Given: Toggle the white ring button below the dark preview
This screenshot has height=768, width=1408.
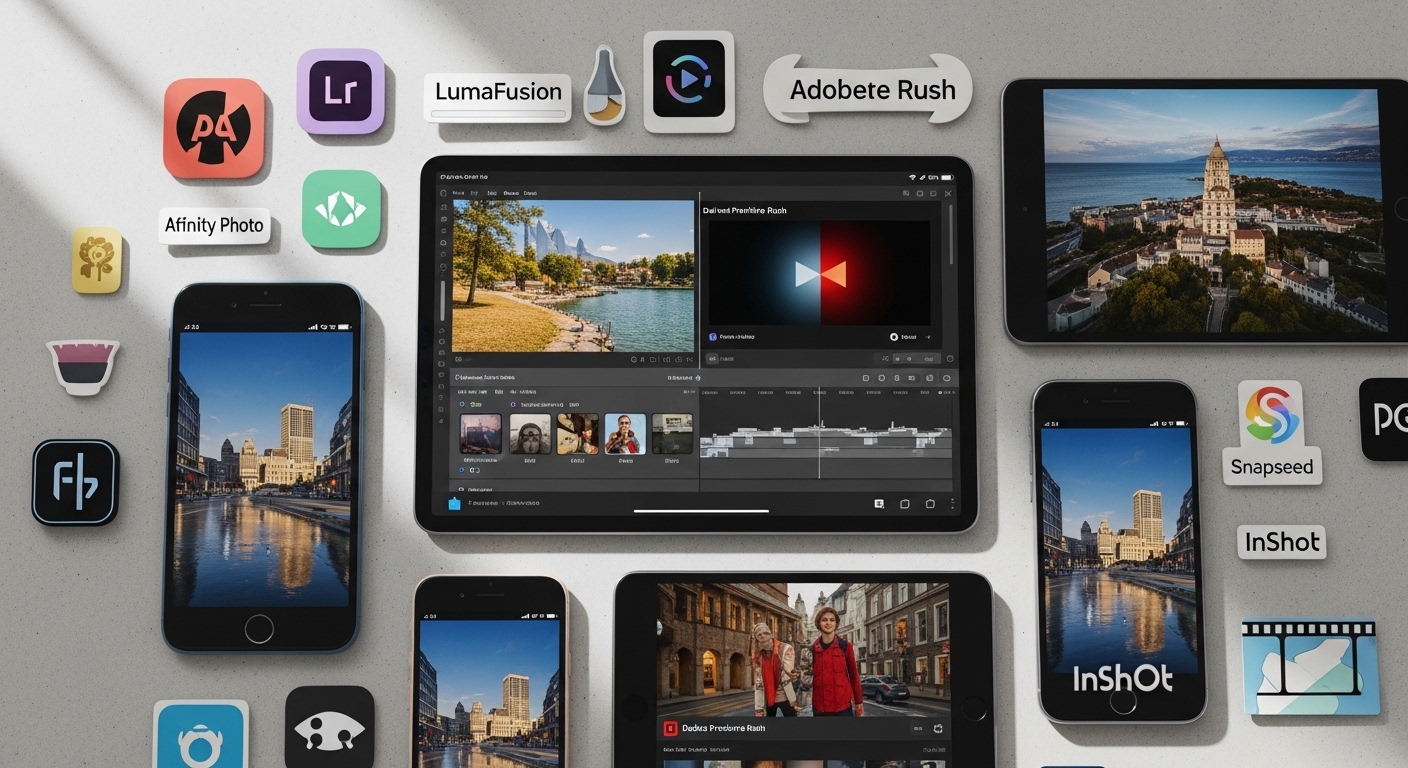Looking at the screenshot, I should pyautogui.click(x=894, y=338).
